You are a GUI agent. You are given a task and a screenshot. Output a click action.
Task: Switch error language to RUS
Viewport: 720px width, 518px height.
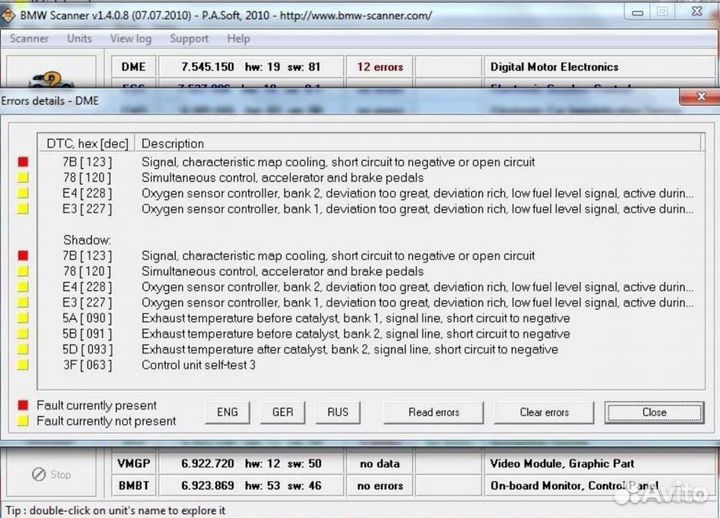[338, 412]
